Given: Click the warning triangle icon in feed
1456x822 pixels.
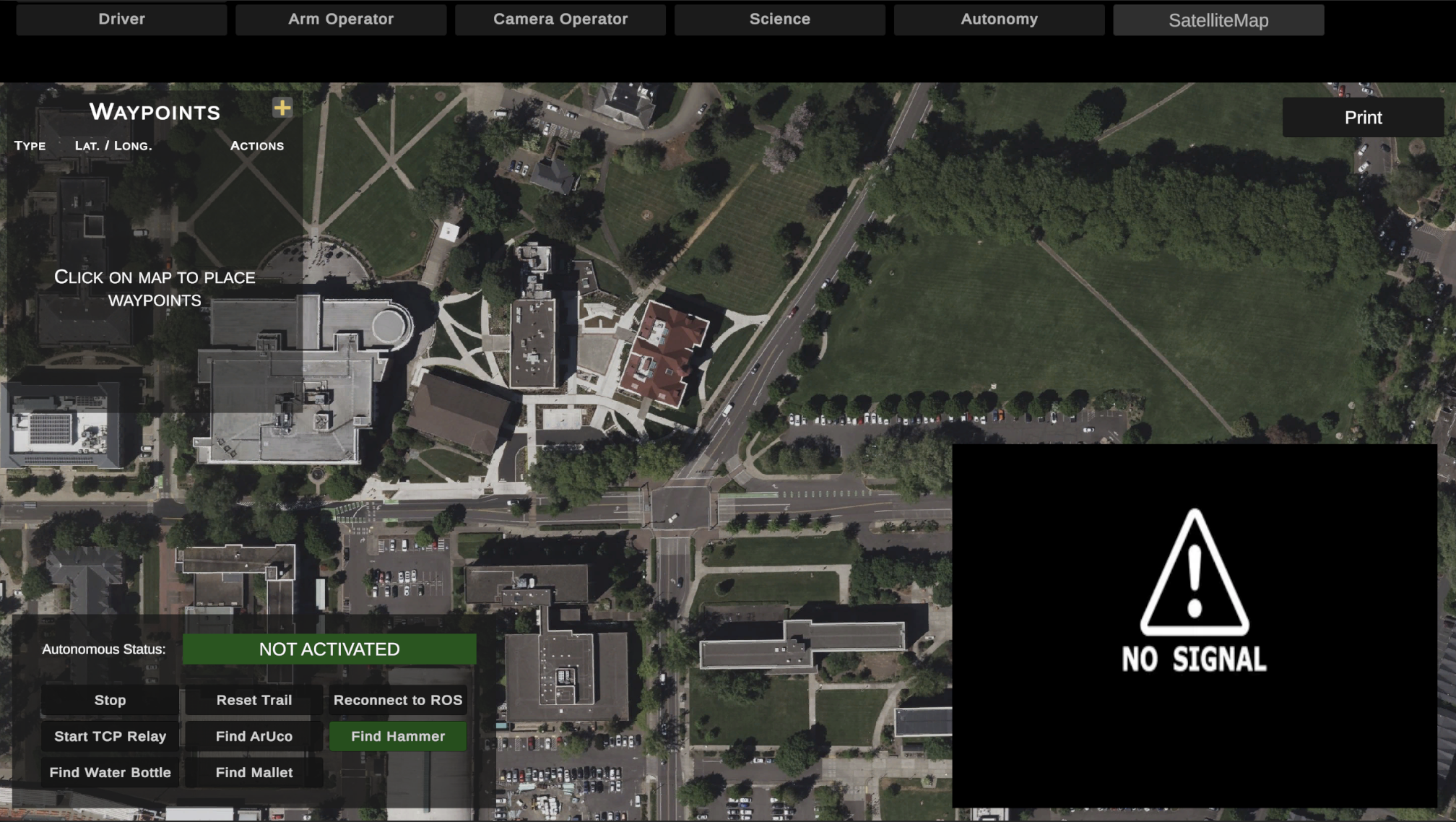Looking at the screenshot, I should (1195, 572).
